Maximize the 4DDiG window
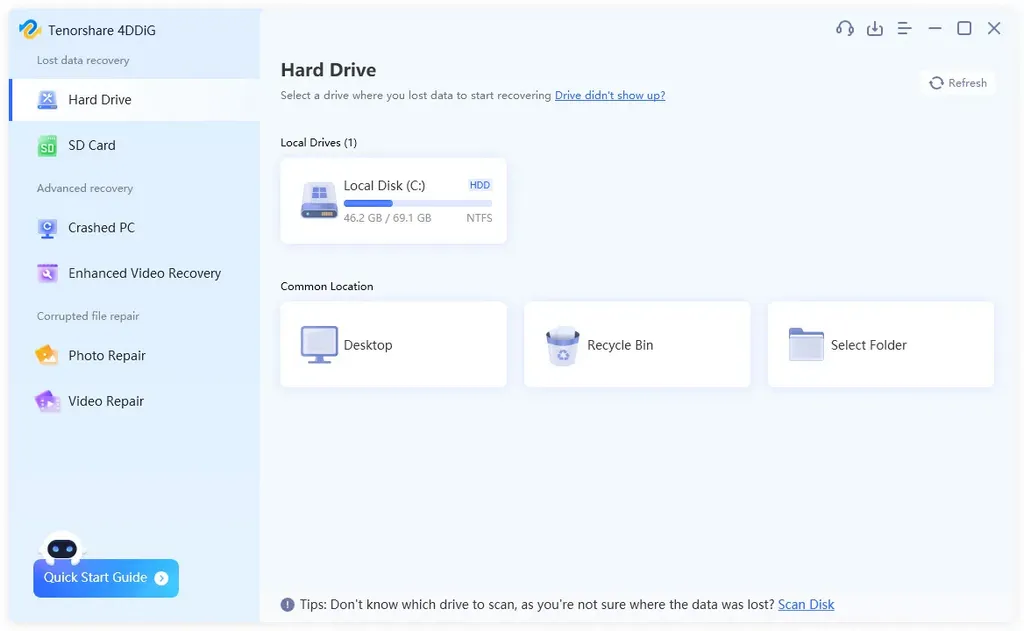1024x631 pixels. coord(964,29)
